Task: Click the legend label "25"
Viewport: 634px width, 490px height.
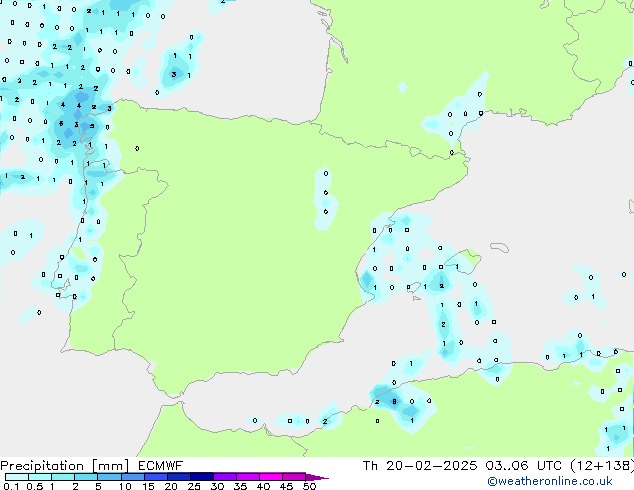Action: (194, 486)
